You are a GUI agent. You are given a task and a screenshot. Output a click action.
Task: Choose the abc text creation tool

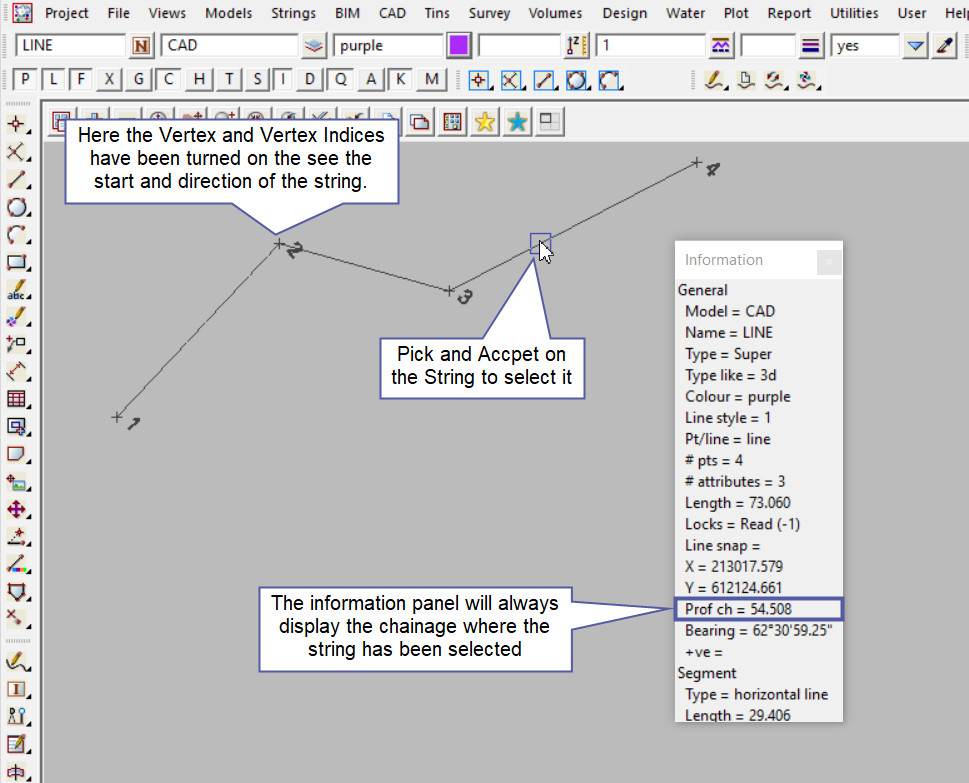[16, 291]
